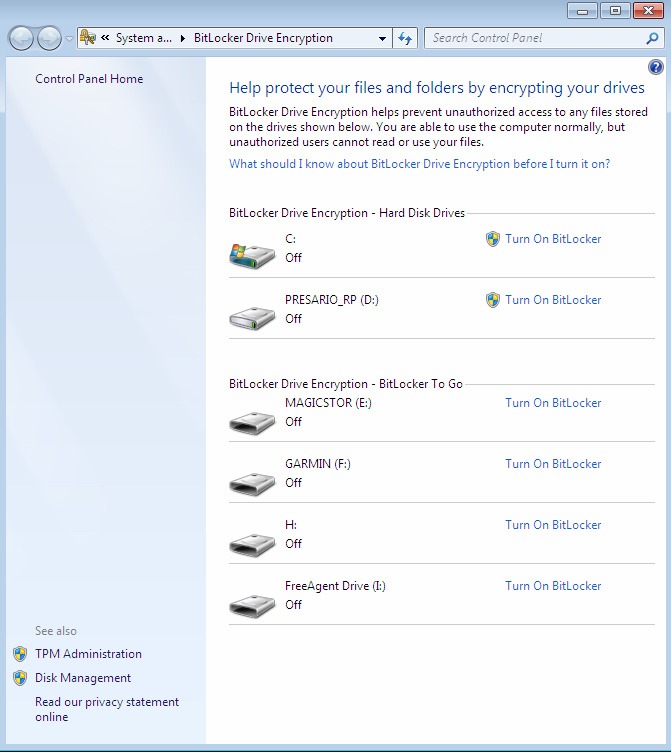The image size is (671, 752).
Task: Minimize the Control Panel window
Action: pos(582,11)
